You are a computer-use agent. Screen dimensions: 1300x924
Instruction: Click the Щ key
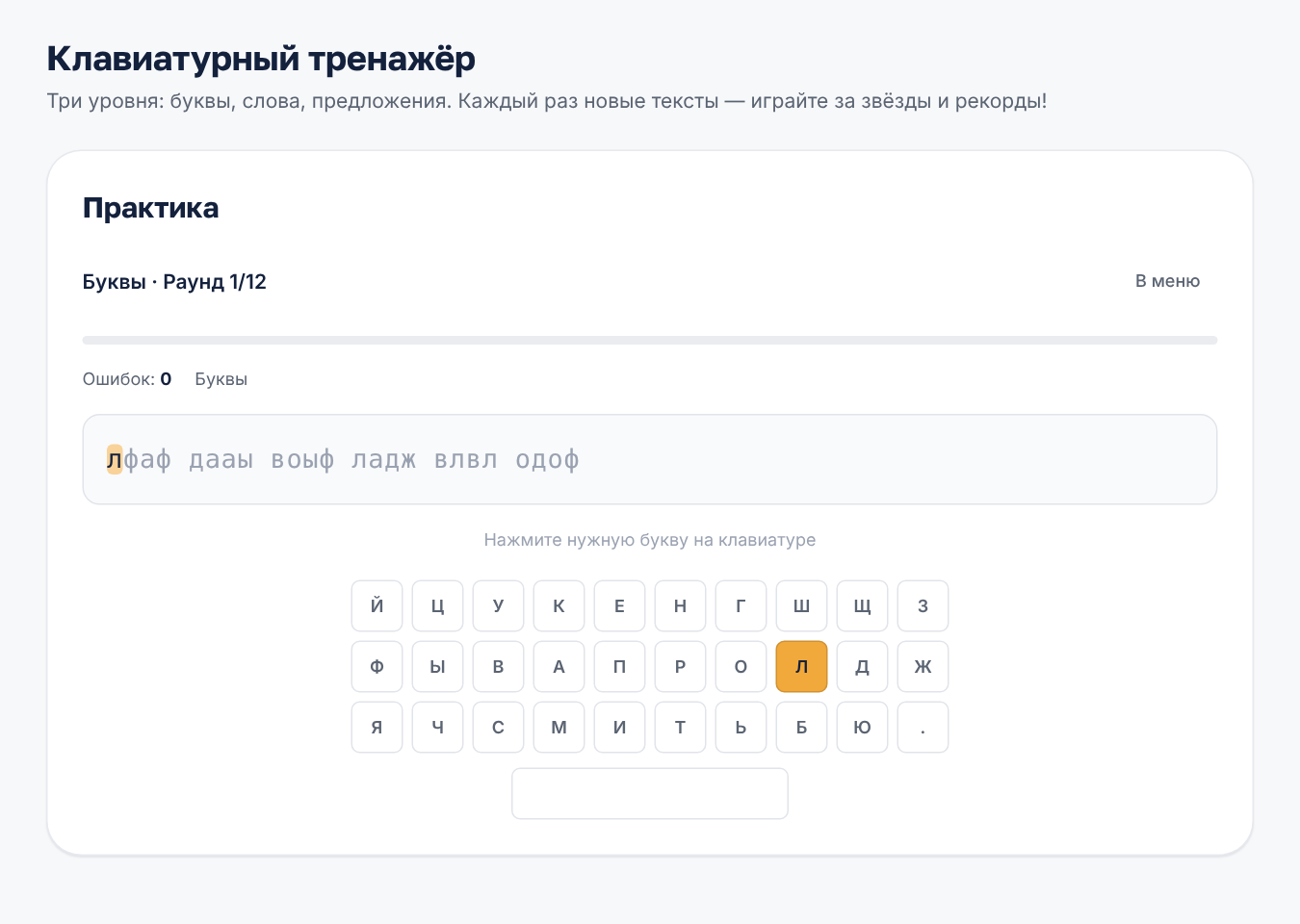point(862,605)
